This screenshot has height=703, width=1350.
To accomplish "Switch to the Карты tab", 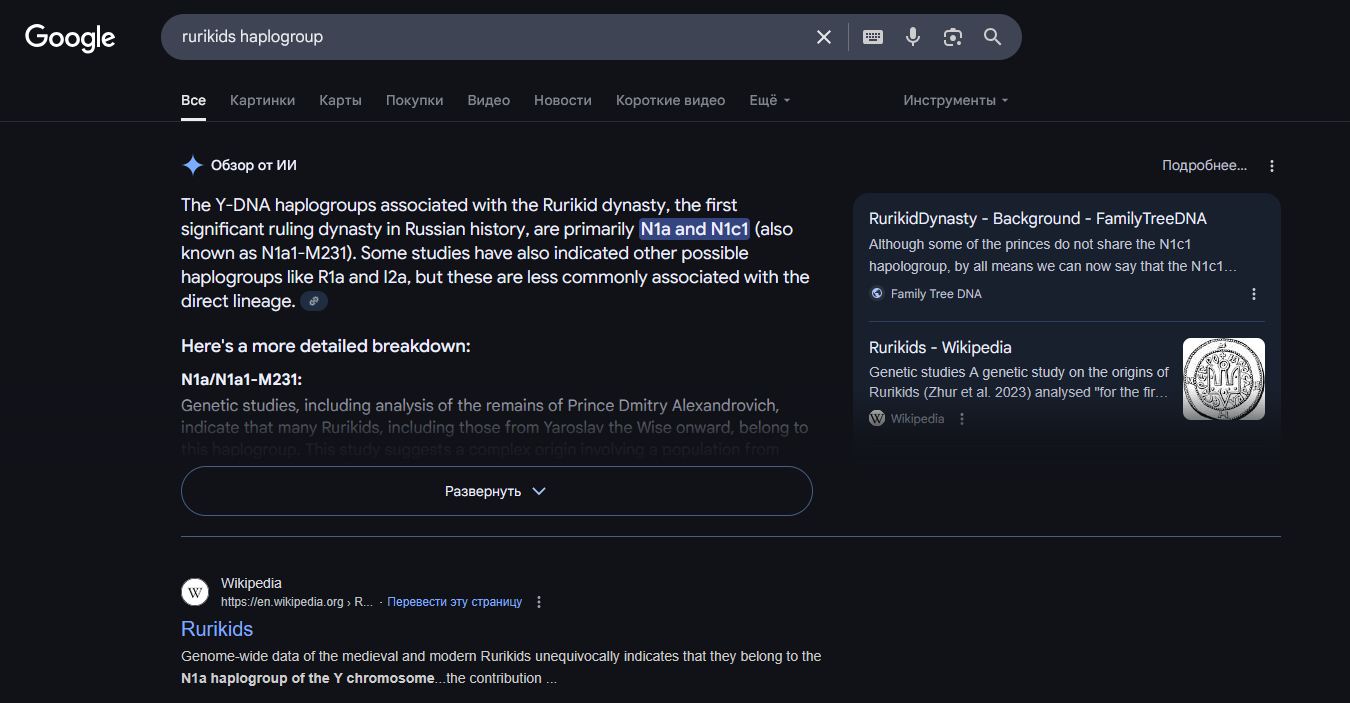I will (x=340, y=100).
